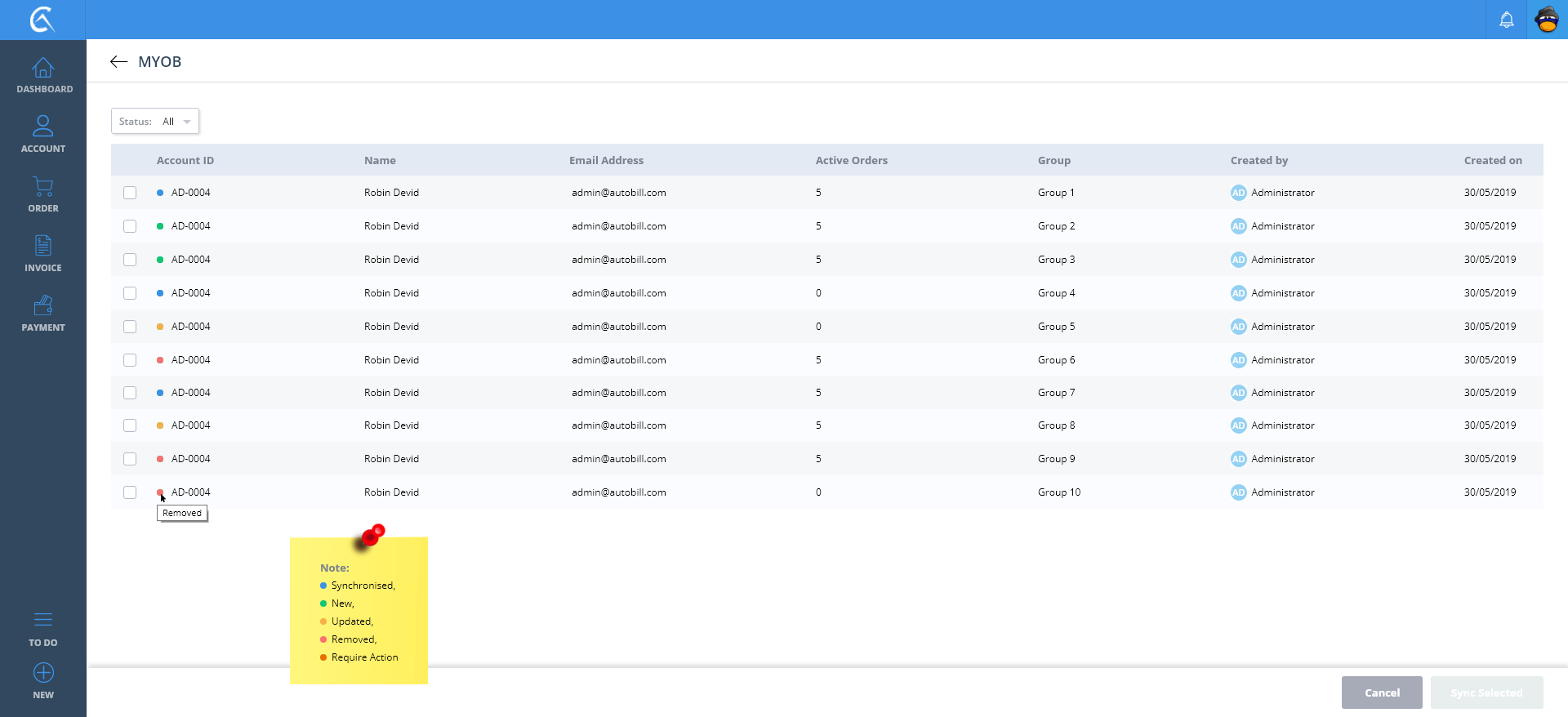The height and width of the screenshot is (717, 1568).
Task: Sort by the Created on column header
Action: pyautogui.click(x=1492, y=161)
